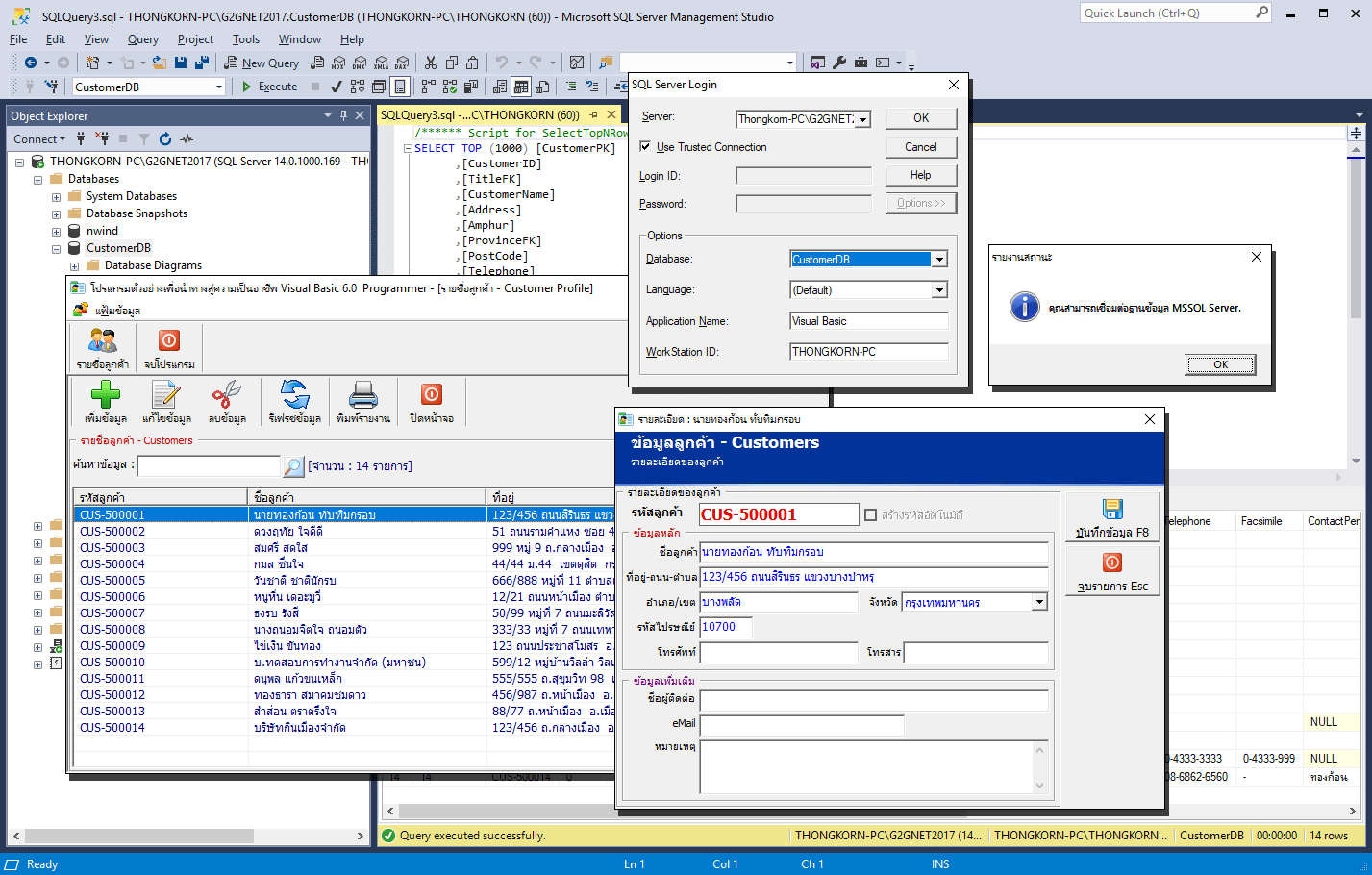Open the Edit menu

[x=56, y=39]
